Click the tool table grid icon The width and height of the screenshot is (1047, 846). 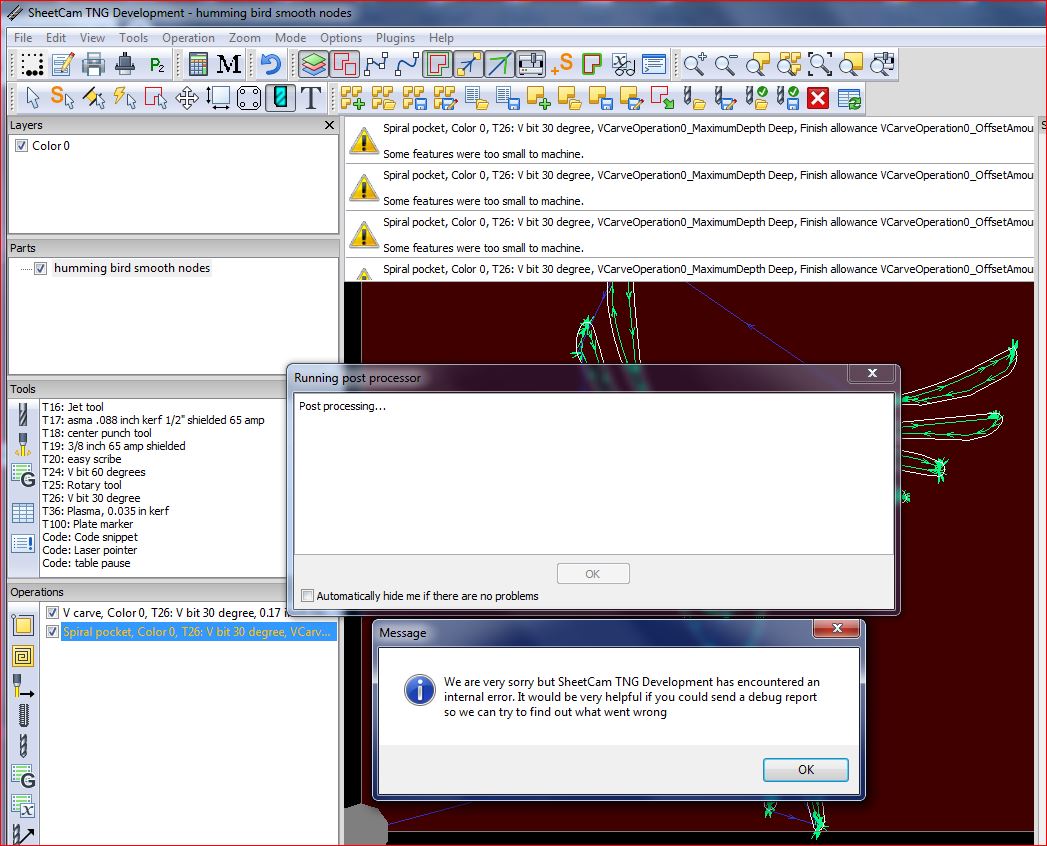[23, 513]
